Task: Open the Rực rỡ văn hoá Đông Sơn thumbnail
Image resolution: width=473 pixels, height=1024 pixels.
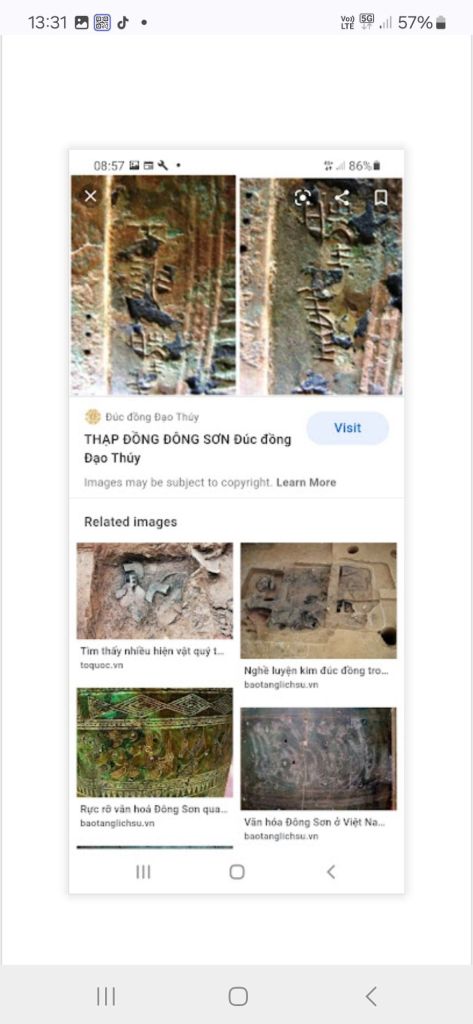Action: (x=155, y=743)
